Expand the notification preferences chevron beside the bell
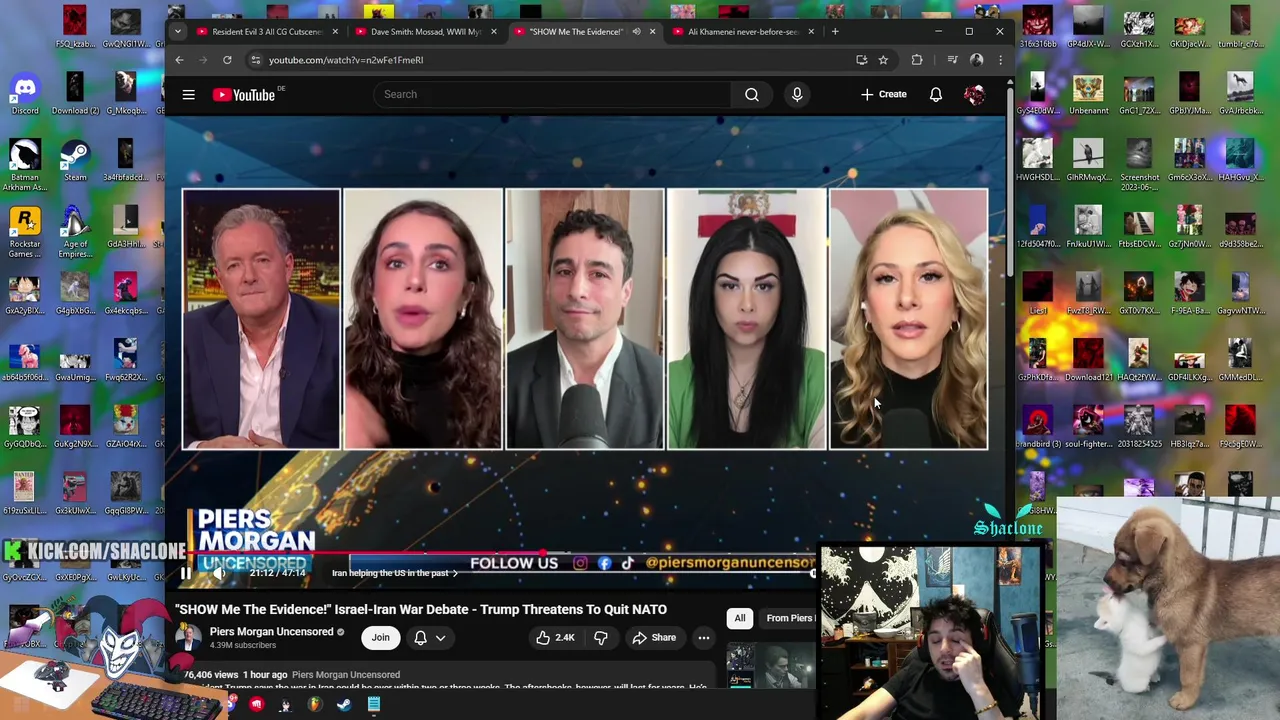The image size is (1280, 720). pyautogui.click(x=440, y=638)
